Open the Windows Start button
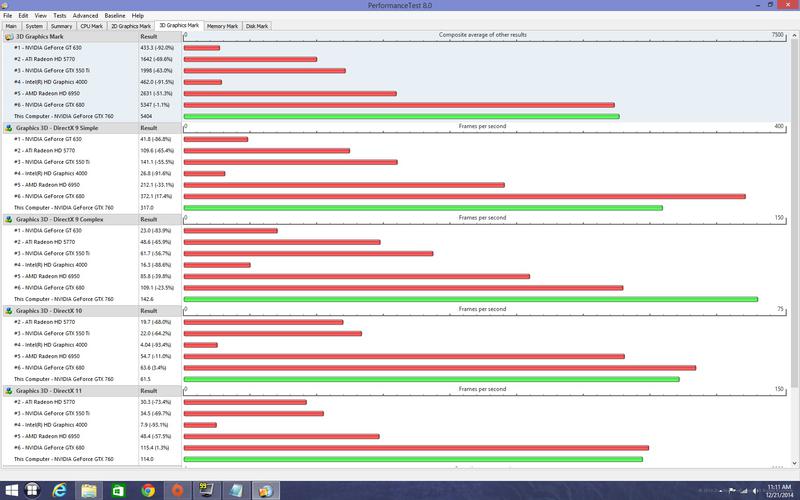 point(11,491)
